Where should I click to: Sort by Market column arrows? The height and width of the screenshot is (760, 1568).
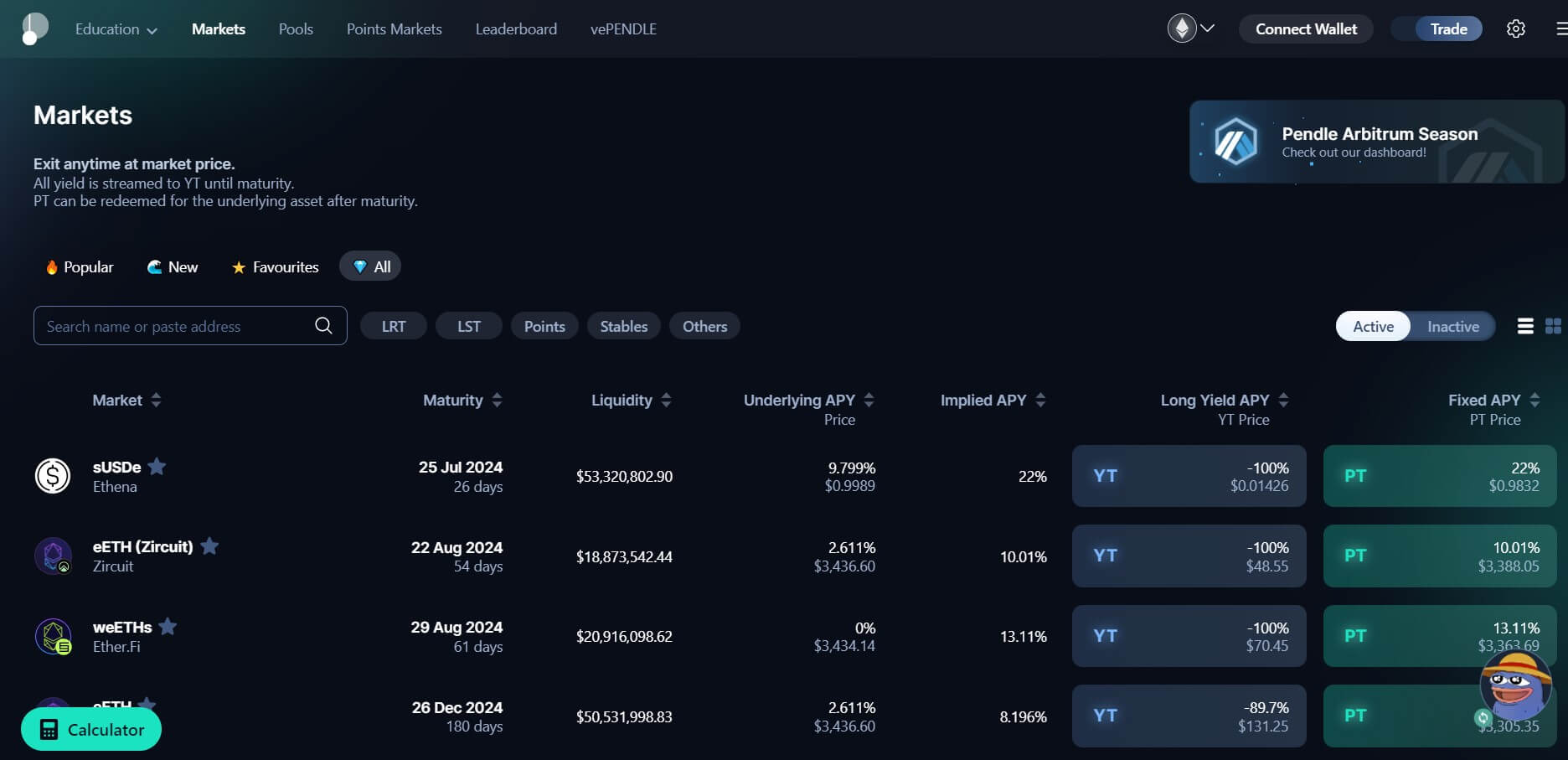pos(156,400)
